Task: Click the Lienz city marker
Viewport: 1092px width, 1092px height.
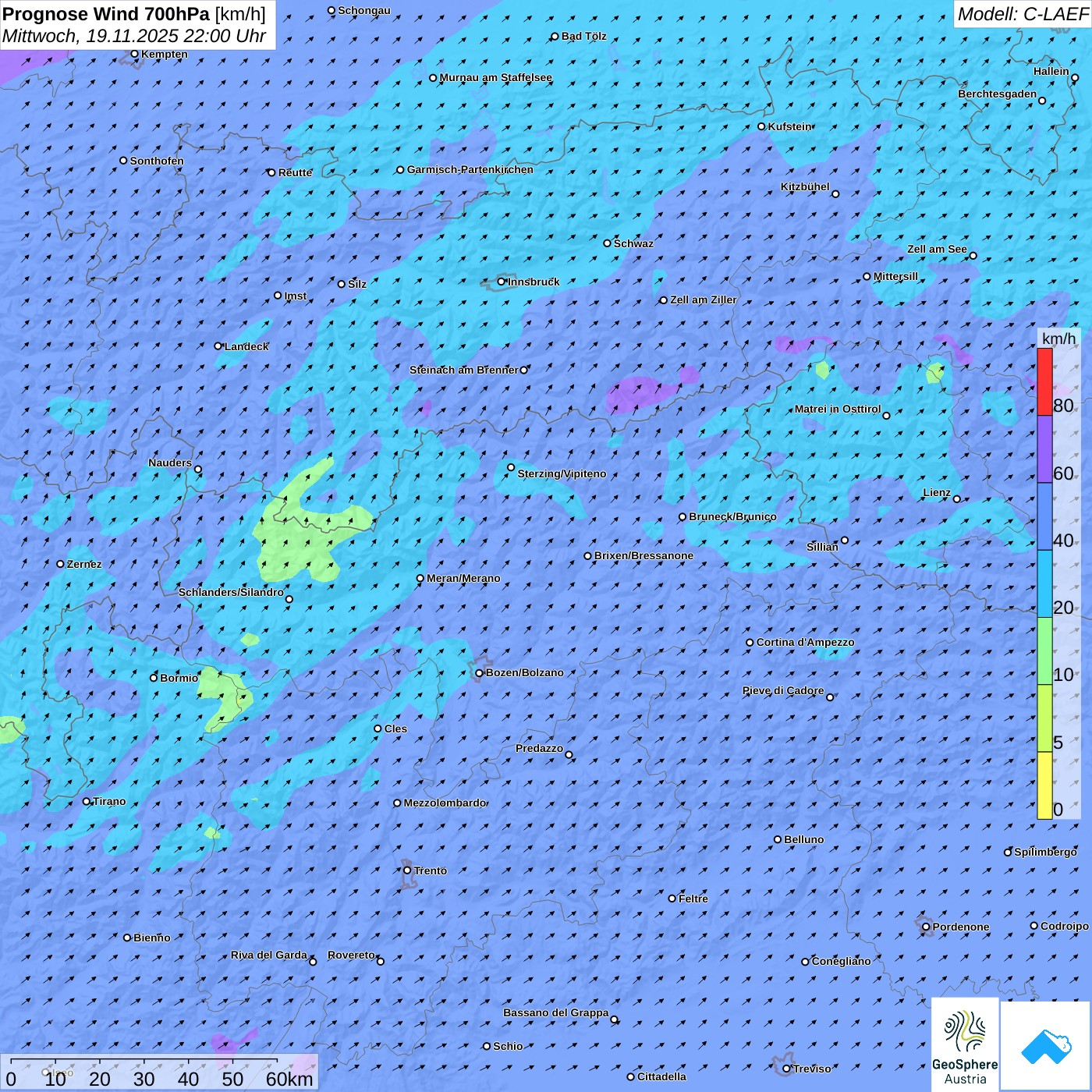Action: [x=957, y=499]
